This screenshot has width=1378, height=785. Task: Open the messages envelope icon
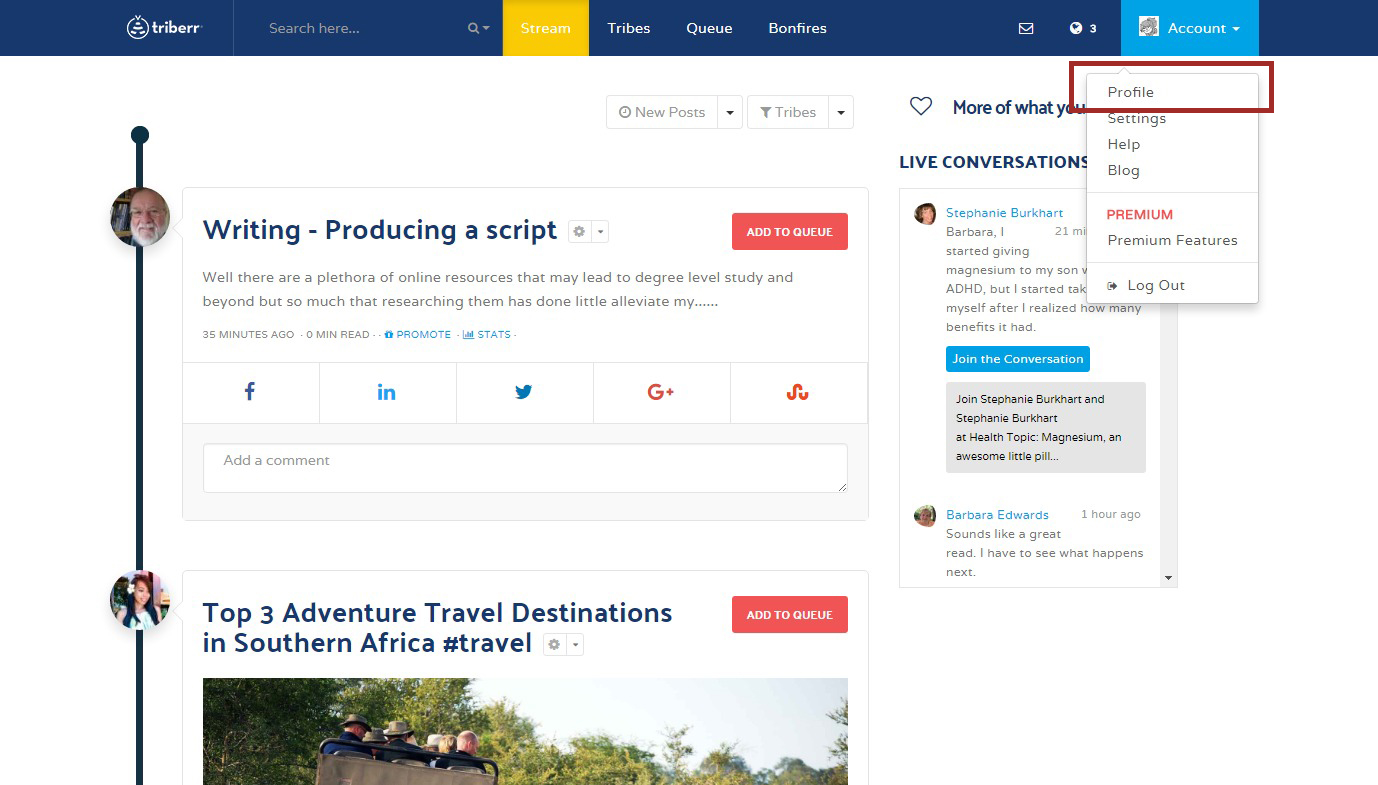coord(1026,28)
